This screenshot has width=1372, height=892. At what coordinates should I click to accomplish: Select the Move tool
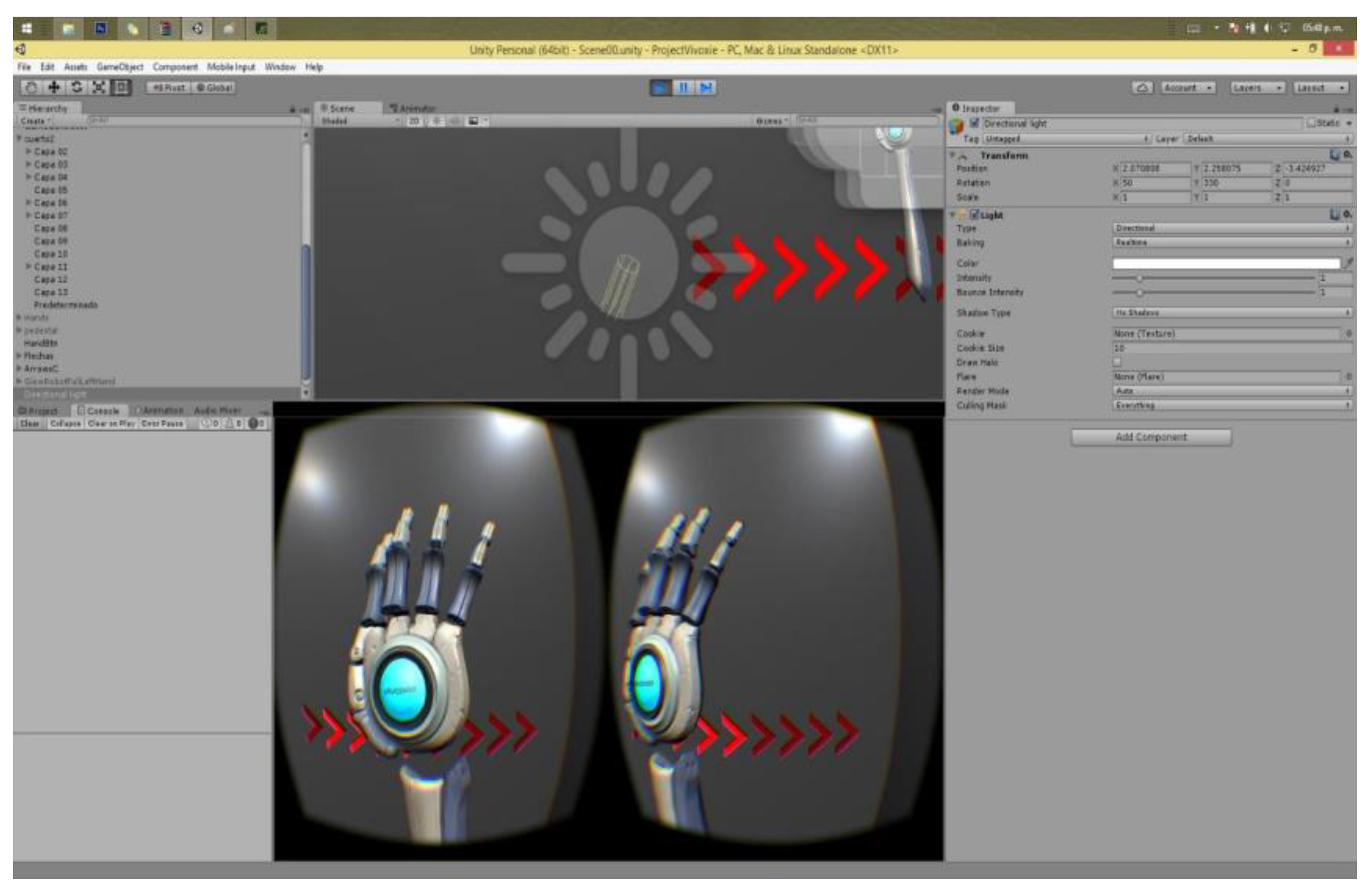click(x=54, y=87)
